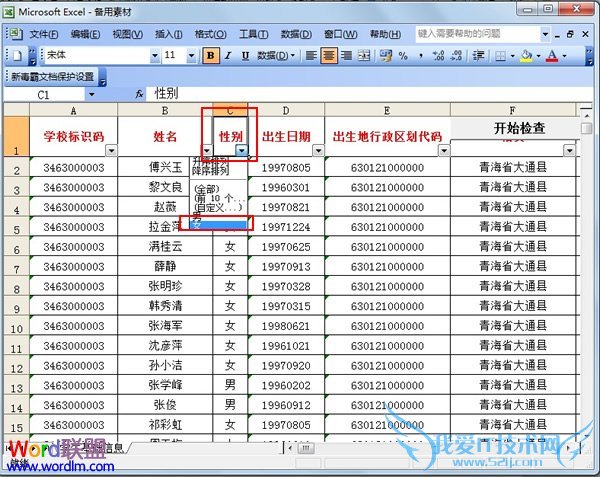Click the vertical scrollbar up arrow
The width and height of the screenshot is (600, 477).
pyautogui.click(x=586, y=115)
